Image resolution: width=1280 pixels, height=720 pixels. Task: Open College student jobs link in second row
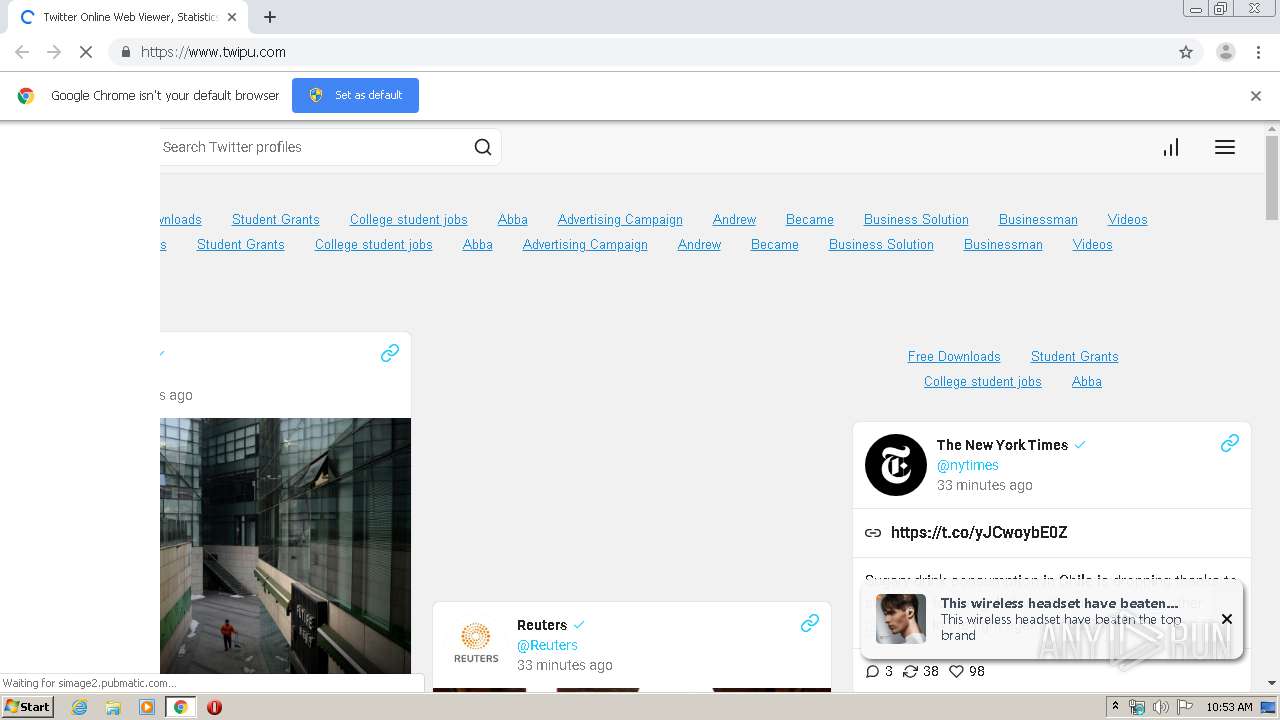[x=374, y=244]
